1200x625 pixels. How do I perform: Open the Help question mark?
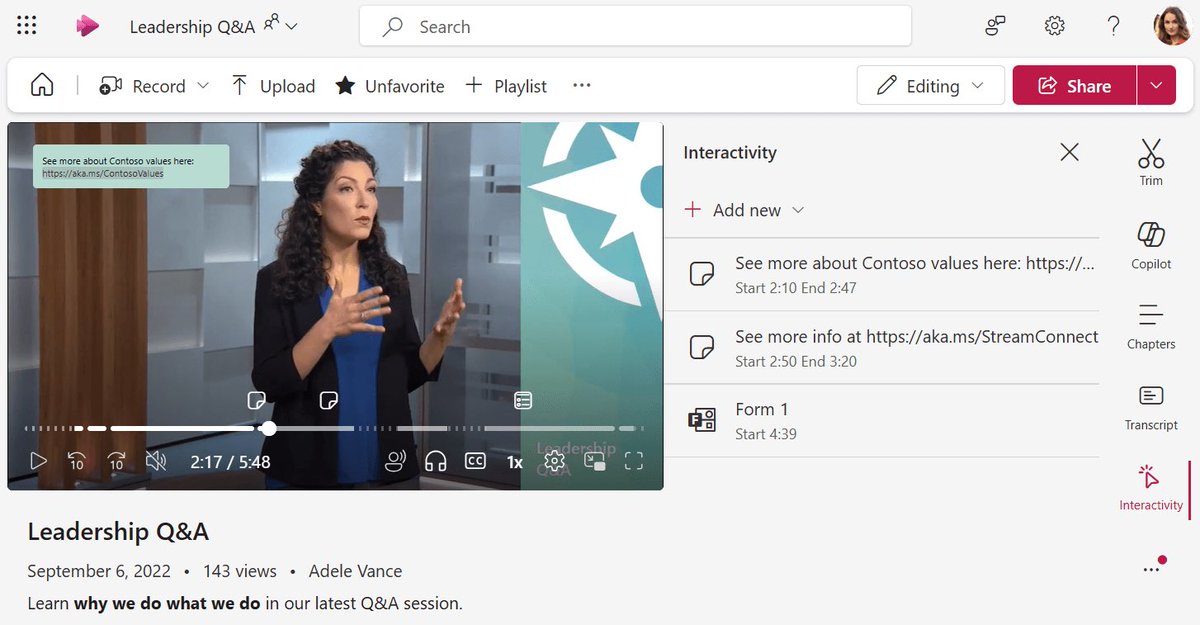[1113, 27]
